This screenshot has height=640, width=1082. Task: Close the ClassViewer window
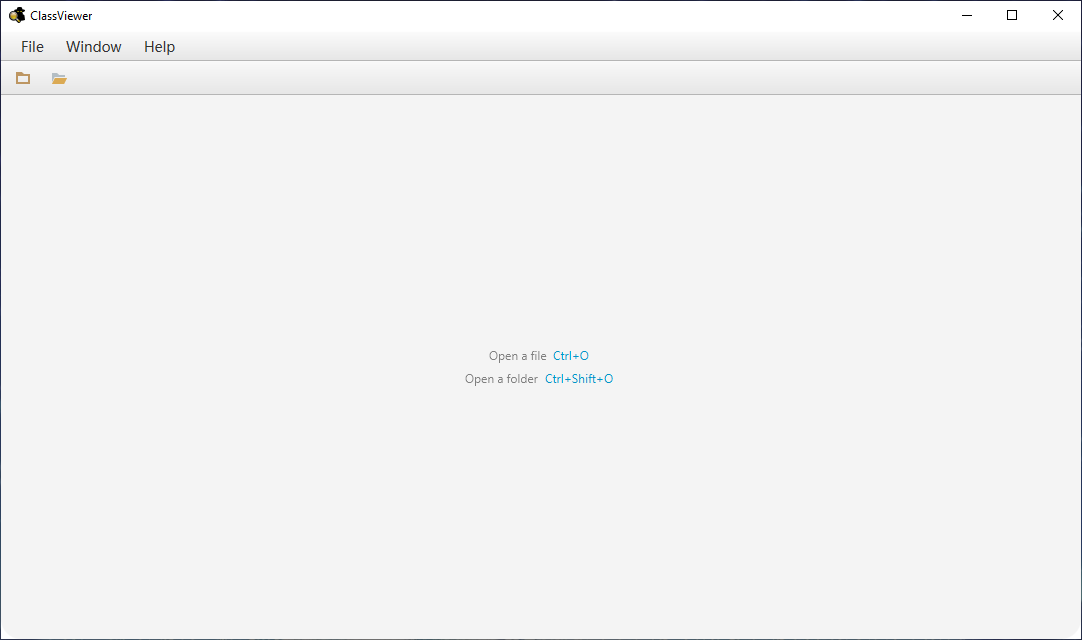[1057, 15]
